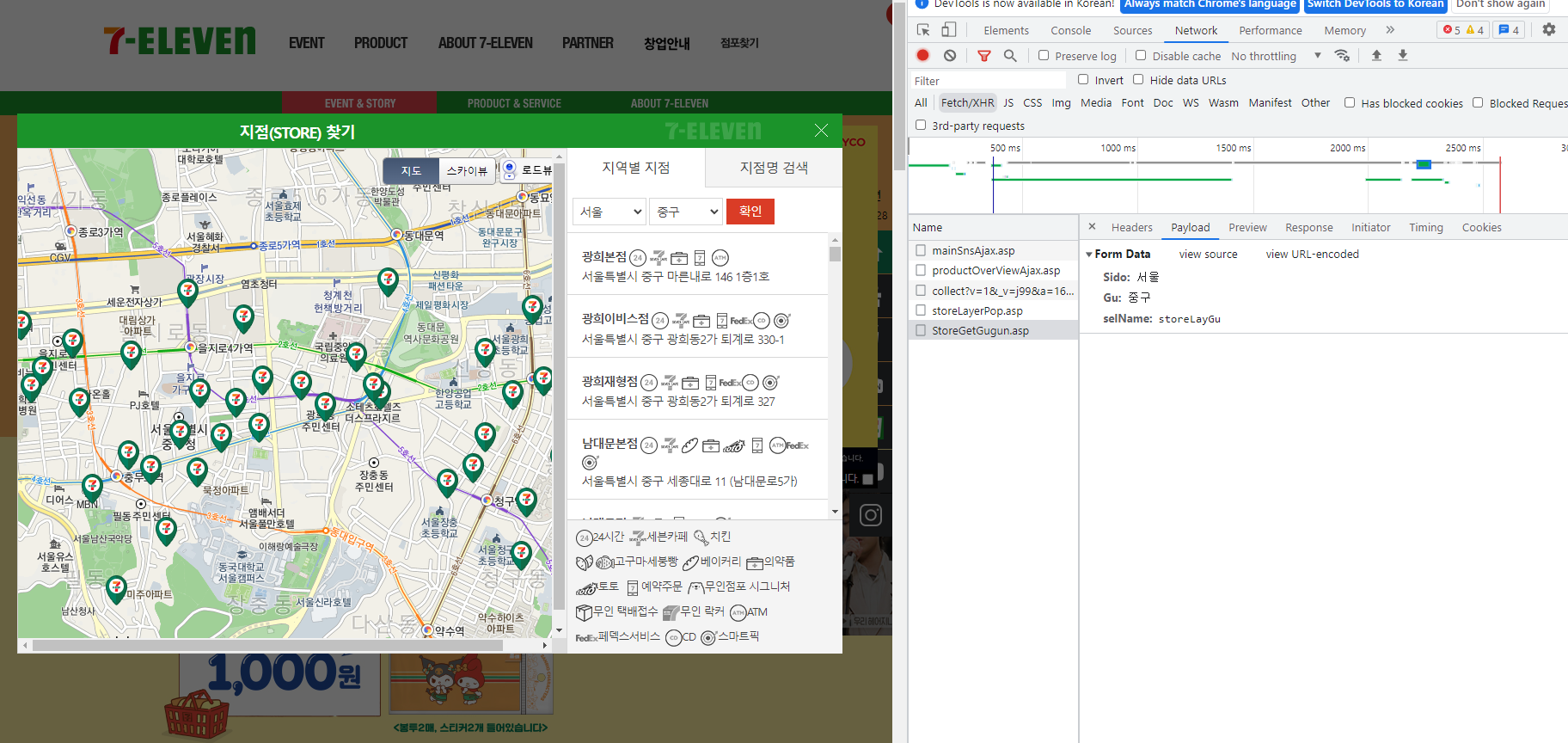Click the network timeline overview
The width and height of the screenshot is (1568, 743).
(x=1238, y=175)
